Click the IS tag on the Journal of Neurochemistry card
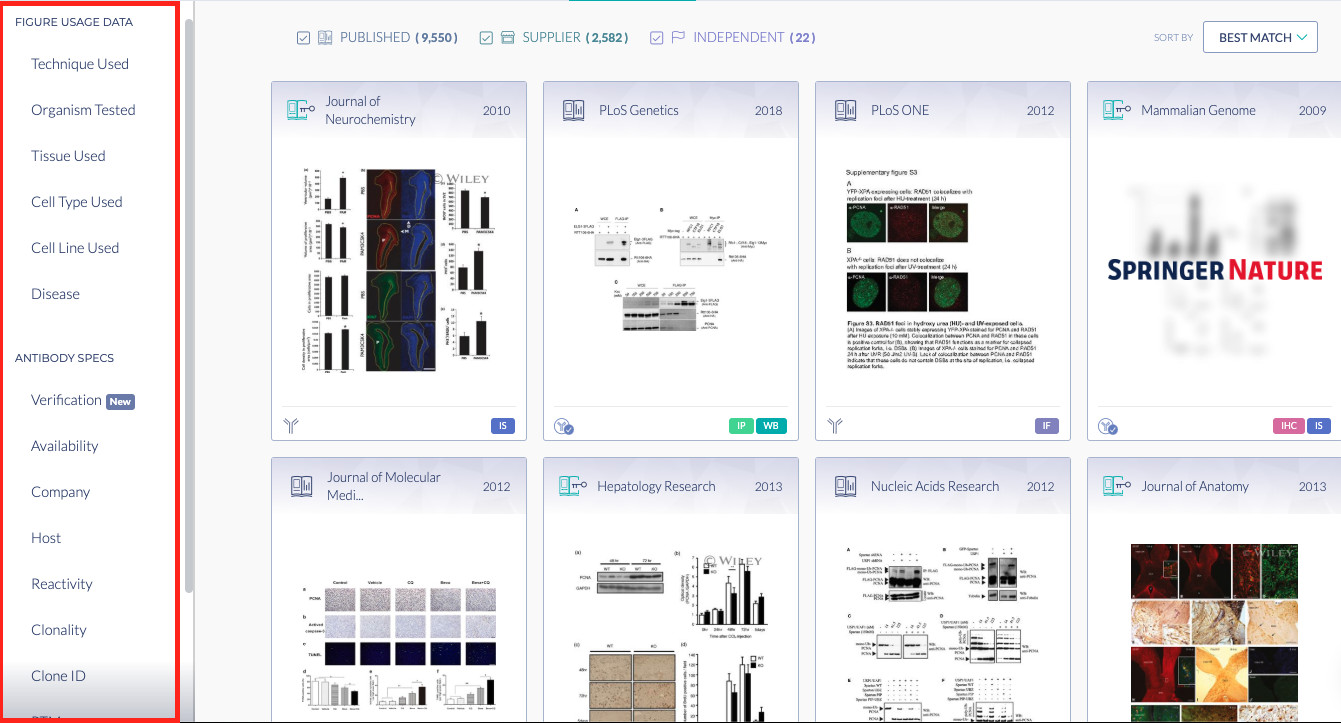The width and height of the screenshot is (1341, 723). click(503, 426)
